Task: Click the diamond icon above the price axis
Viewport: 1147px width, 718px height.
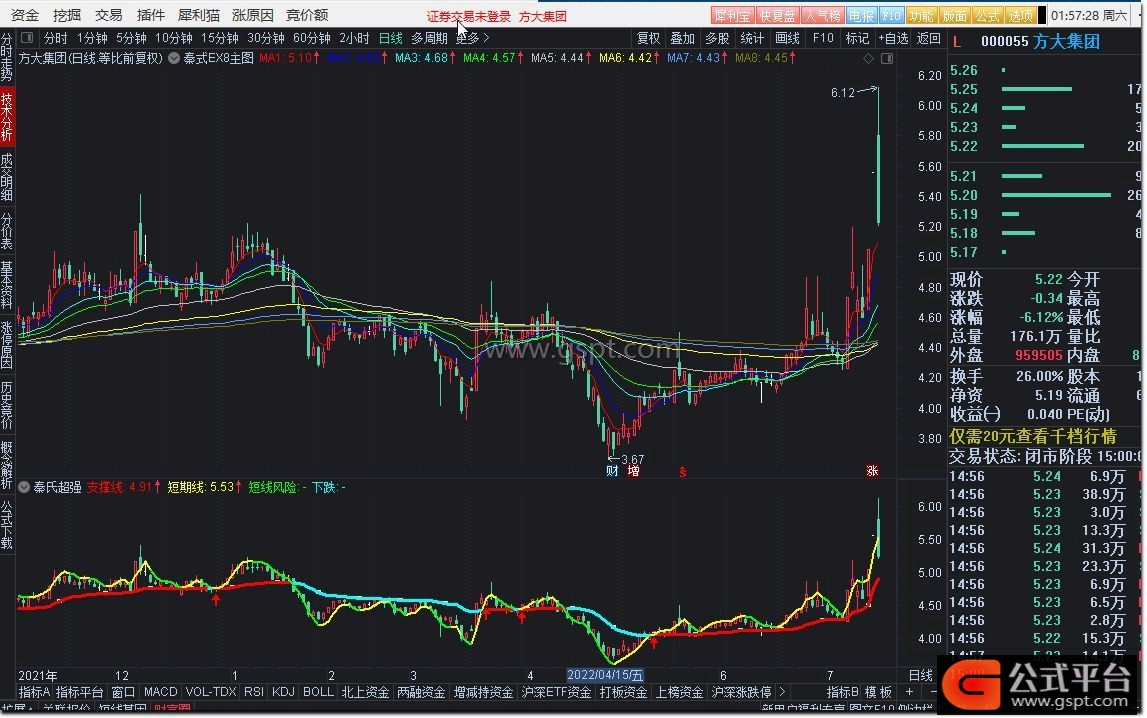Action: (x=868, y=58)
